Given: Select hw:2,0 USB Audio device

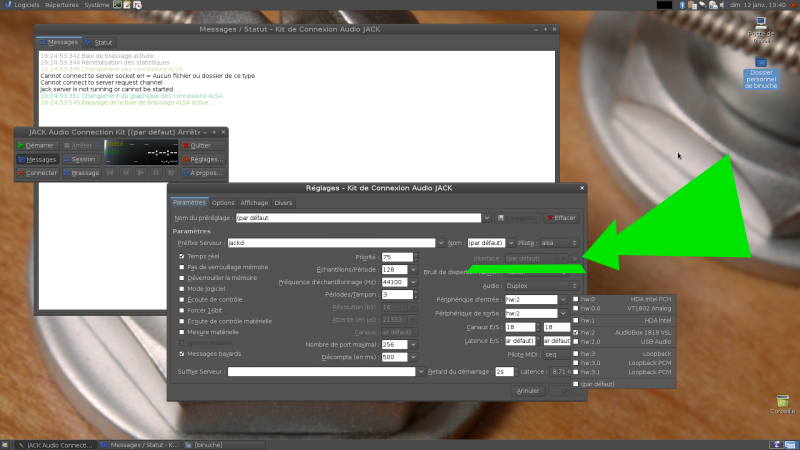Looking at the screenshot, I should (623, 341).
